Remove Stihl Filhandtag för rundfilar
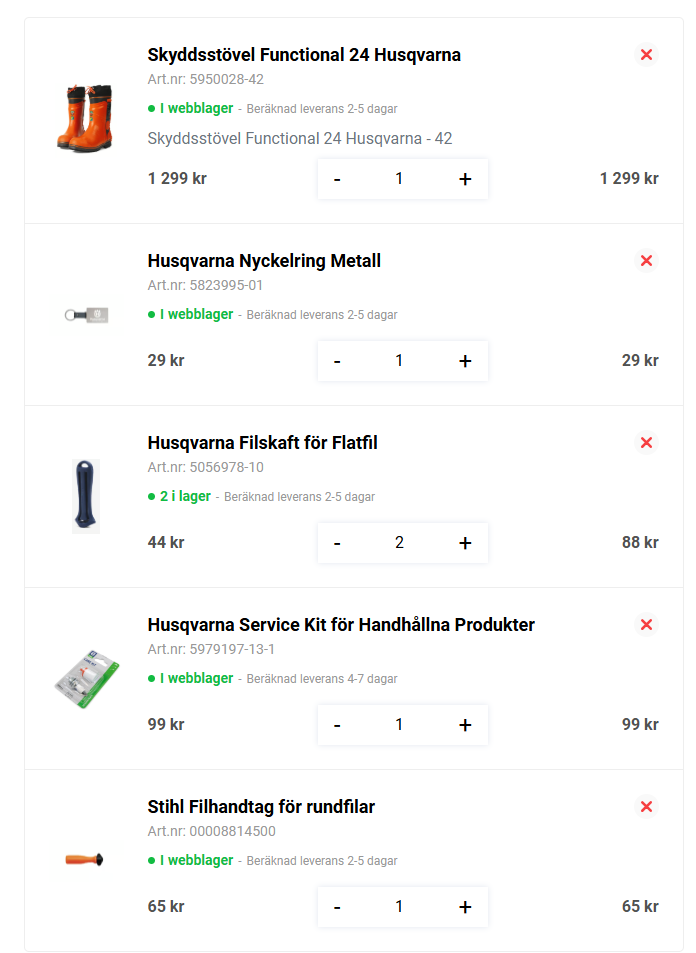The width and height of the screenshot is (696, 953). tap(647, 806)
